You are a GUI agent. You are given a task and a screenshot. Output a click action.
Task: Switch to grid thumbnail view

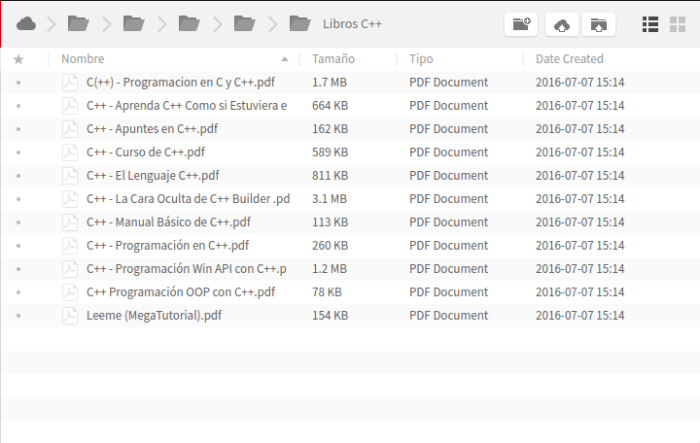click(x=677, y=24)
